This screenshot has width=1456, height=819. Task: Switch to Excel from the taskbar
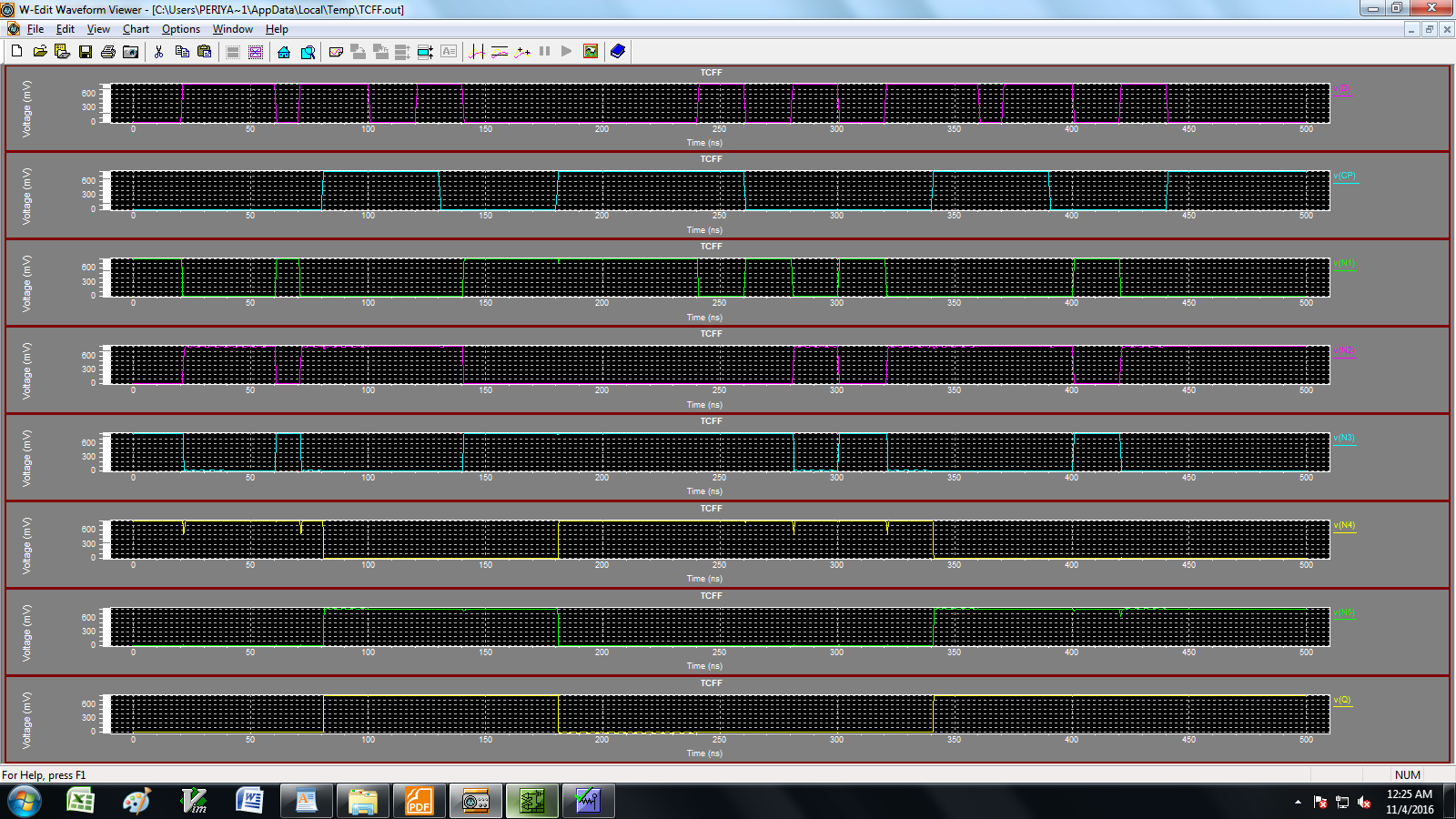coord(80,801)
